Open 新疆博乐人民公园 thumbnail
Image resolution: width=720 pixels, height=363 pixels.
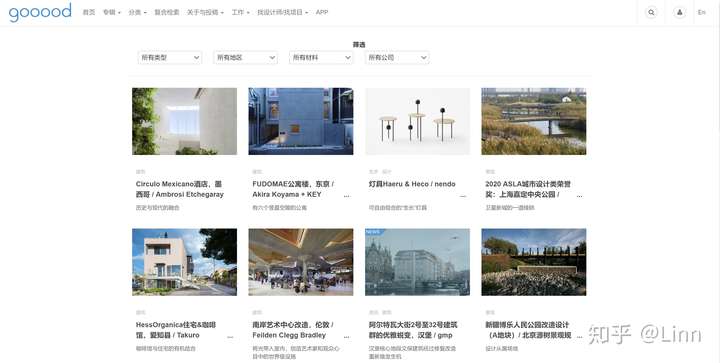(x=534, y=262)
